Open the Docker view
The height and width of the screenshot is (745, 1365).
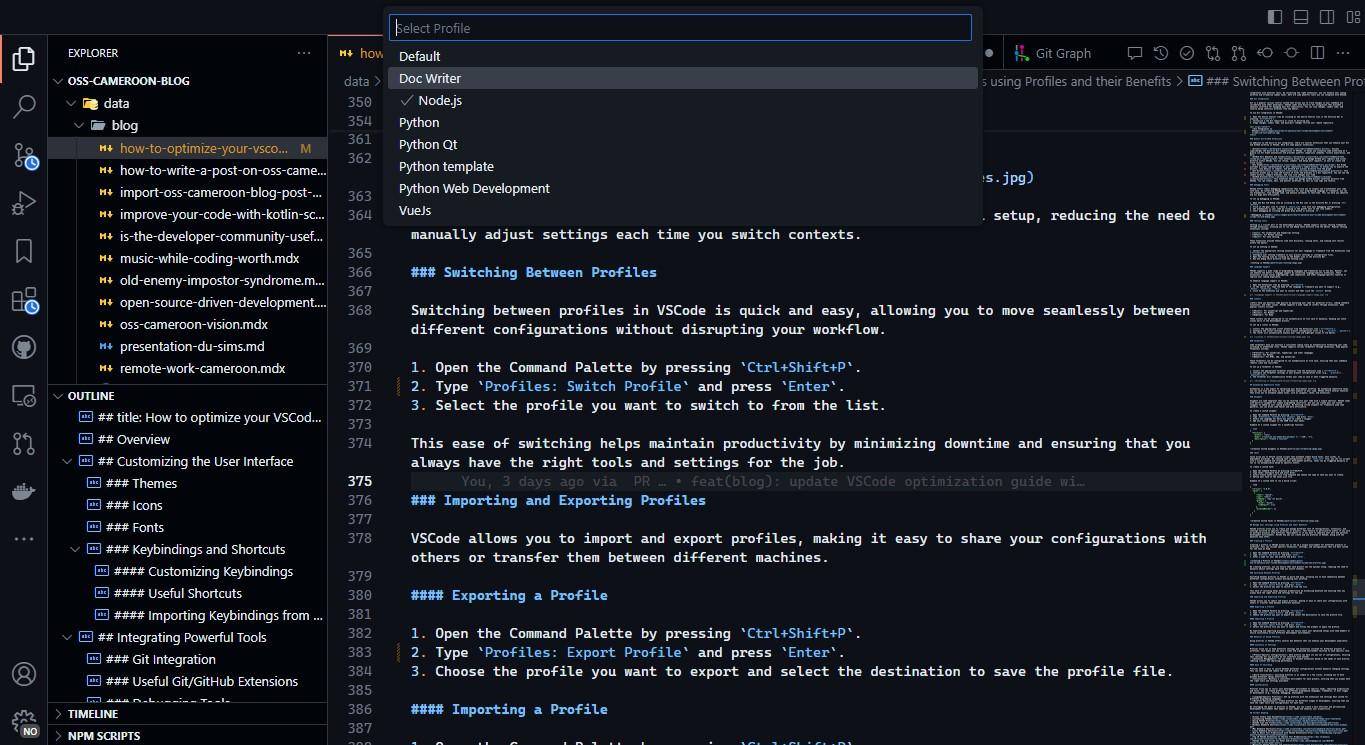pyautogui.click(x=24, y=491)
